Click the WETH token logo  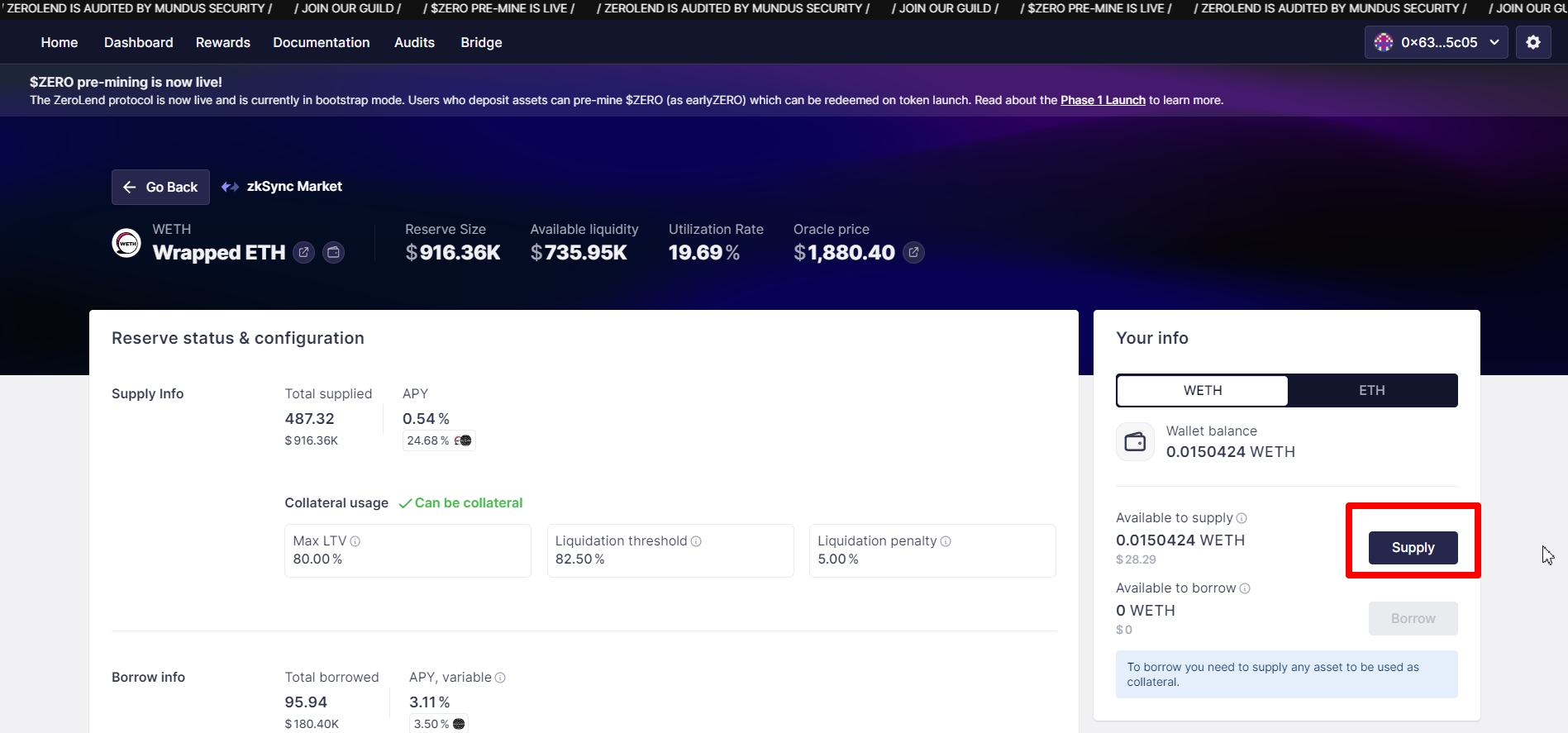(x=126, y=243)
